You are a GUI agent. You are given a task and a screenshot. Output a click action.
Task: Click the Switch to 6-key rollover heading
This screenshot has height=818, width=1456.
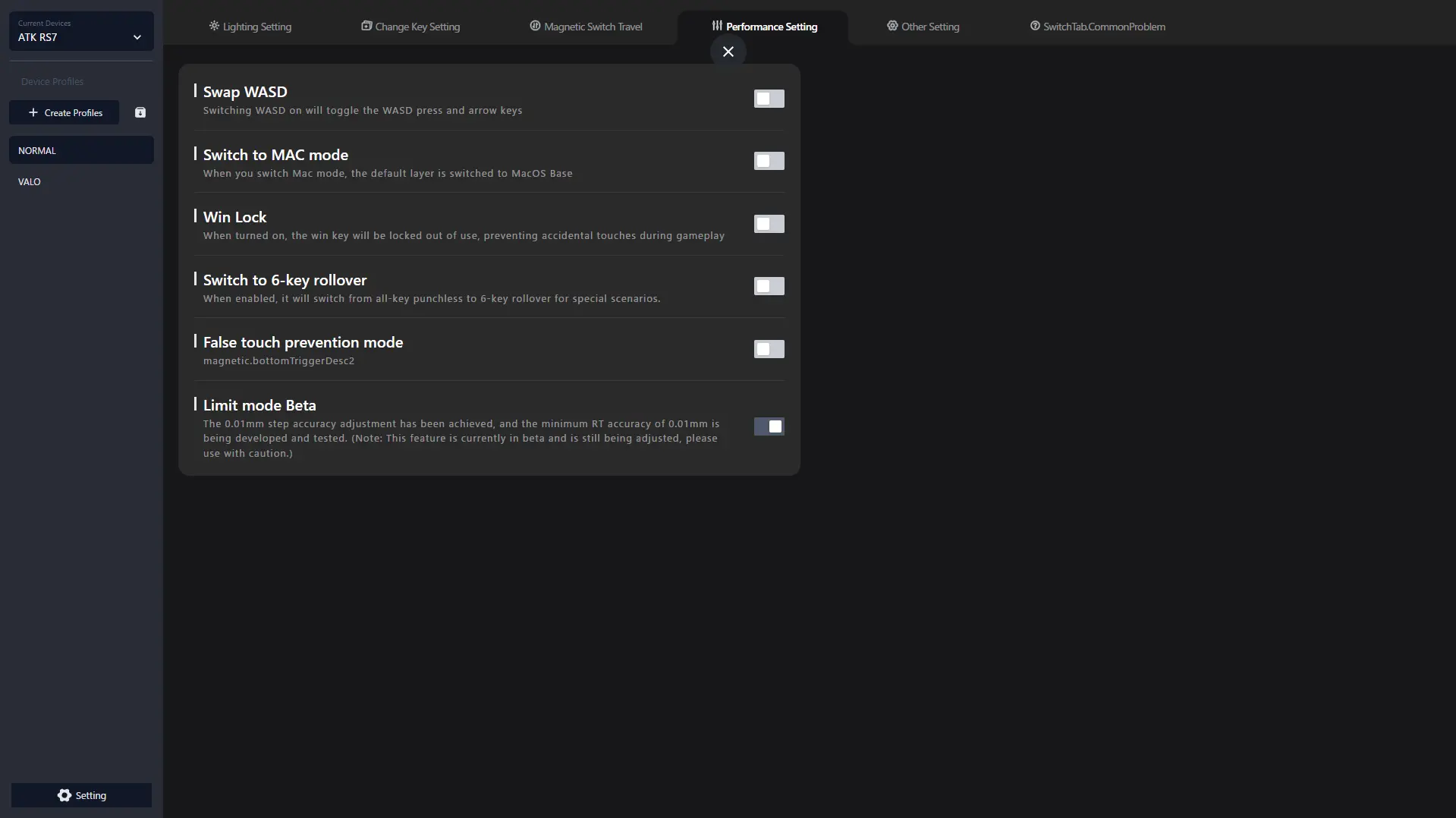coord(285,280)
